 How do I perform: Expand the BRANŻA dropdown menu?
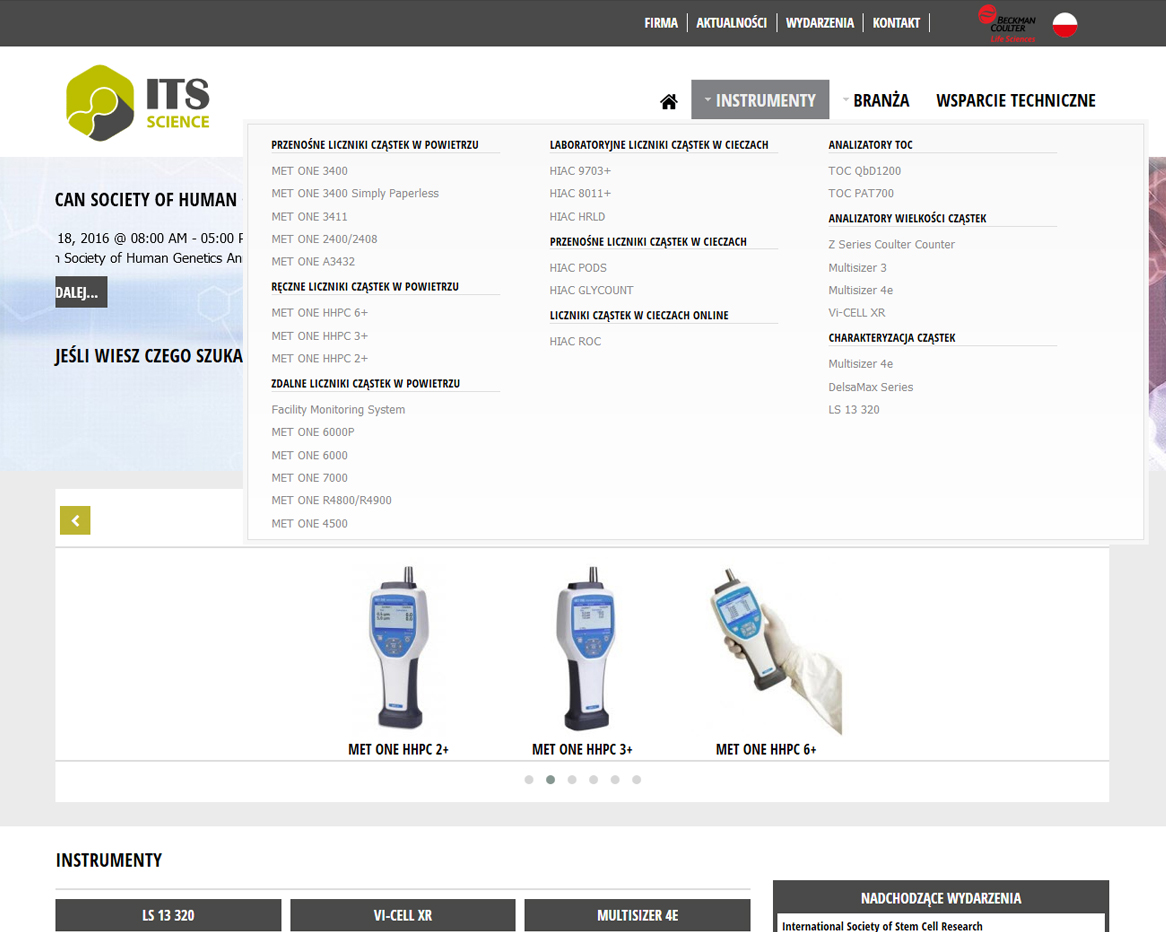pyautogui.click(x=876, y=100)
